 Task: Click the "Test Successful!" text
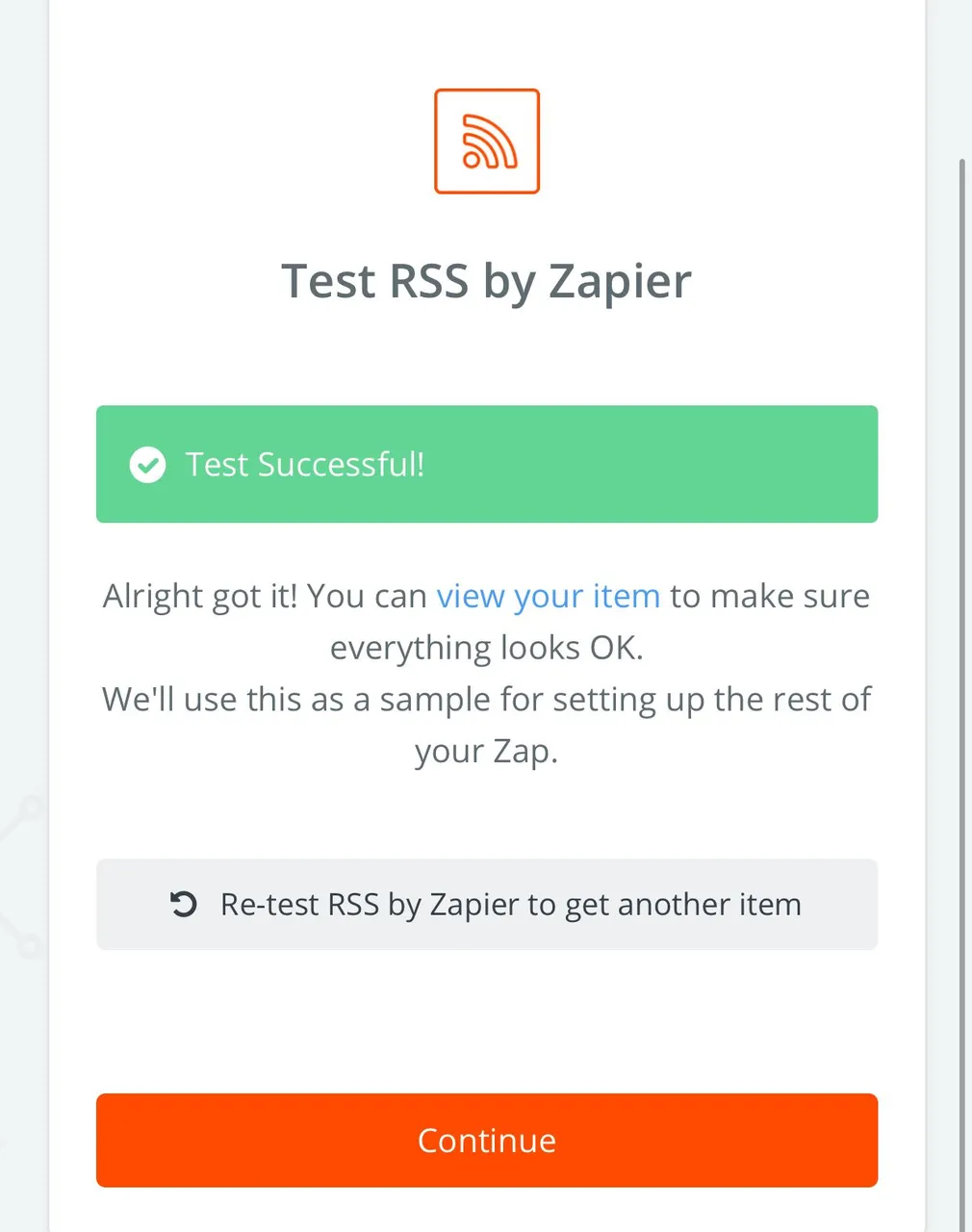[305, 465]
